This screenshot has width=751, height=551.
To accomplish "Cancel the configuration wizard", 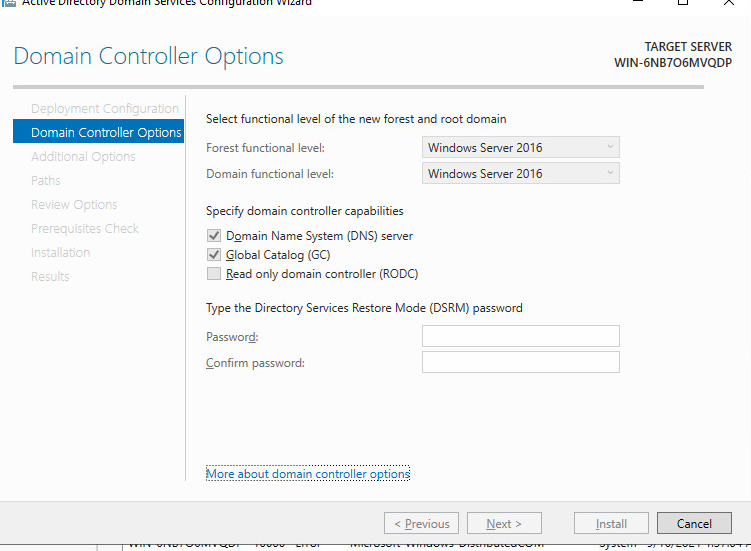I will click(x=694, y=524).
